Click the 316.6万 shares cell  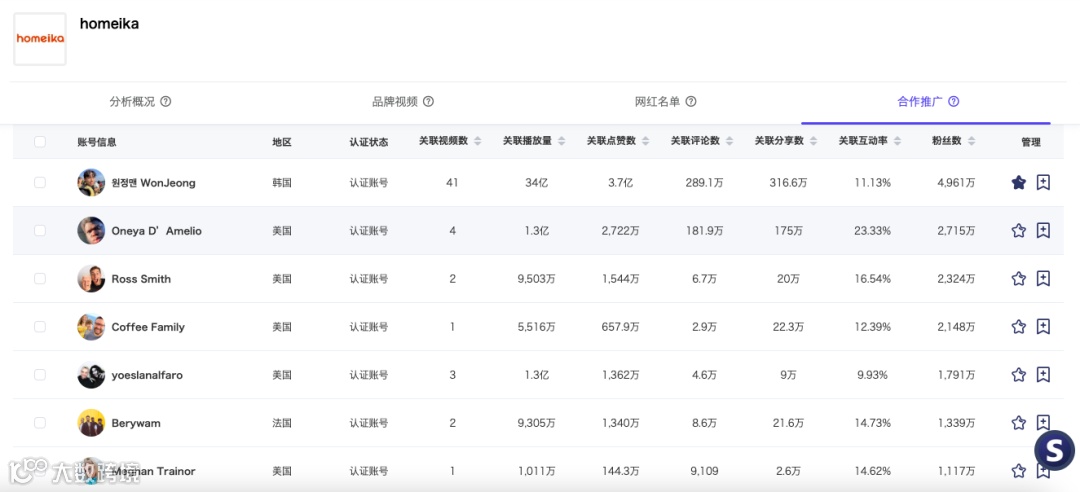click(x=788, y=183)
